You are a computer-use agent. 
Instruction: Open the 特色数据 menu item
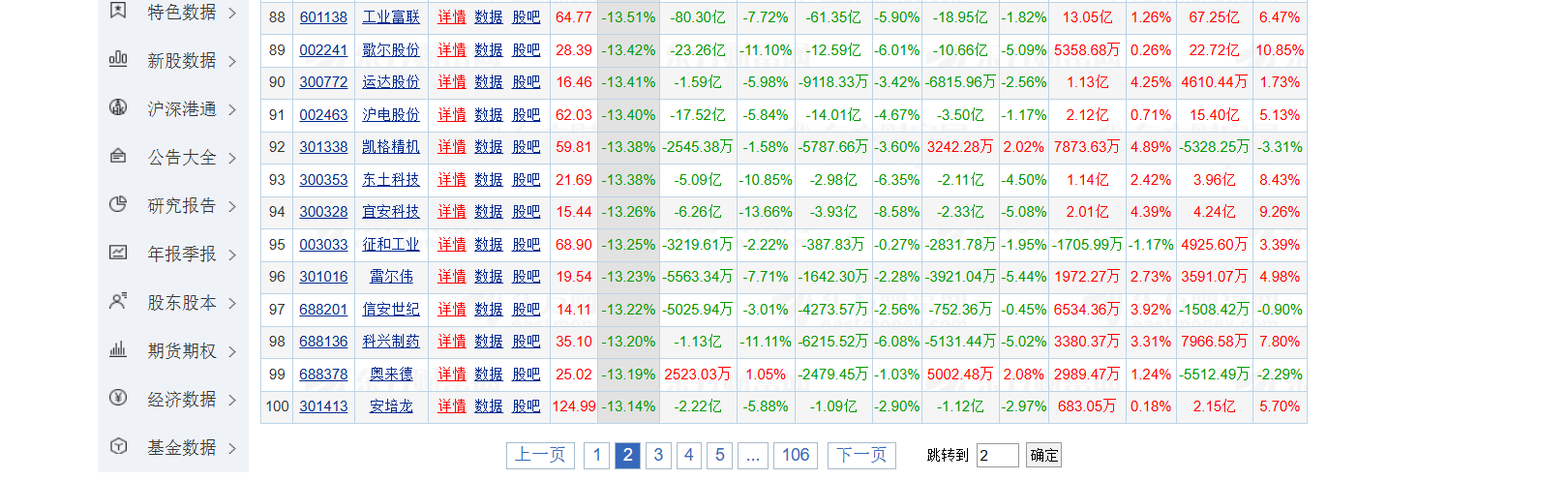point(182,13)
